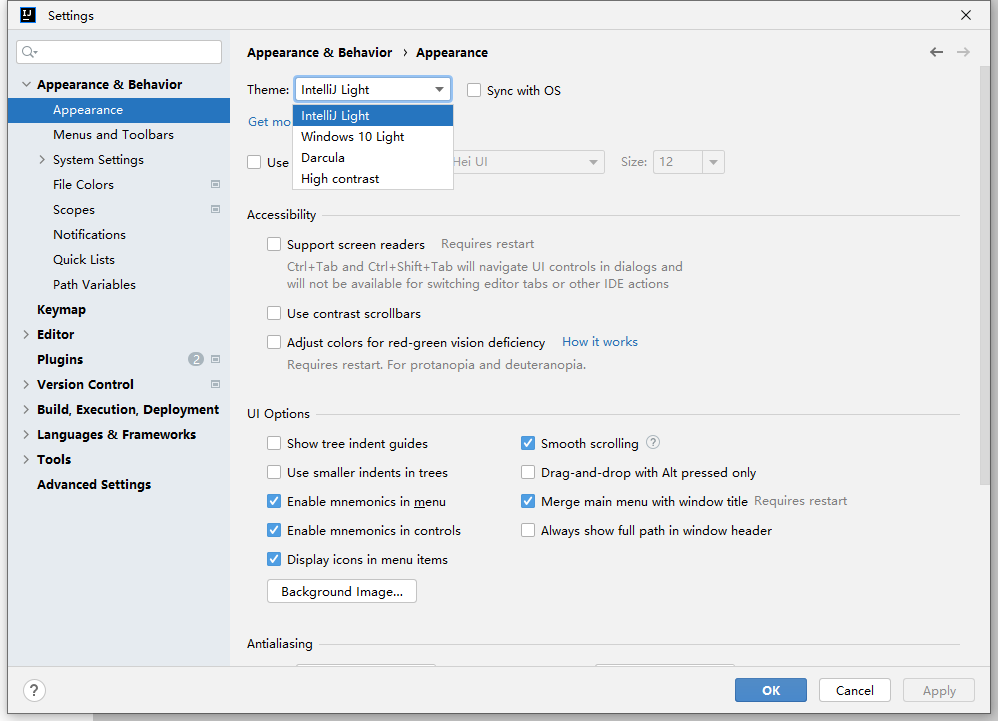Viewport: 998px width, 721px height.
Task: Expand System Settings chevron
Action: pos(42,160)
